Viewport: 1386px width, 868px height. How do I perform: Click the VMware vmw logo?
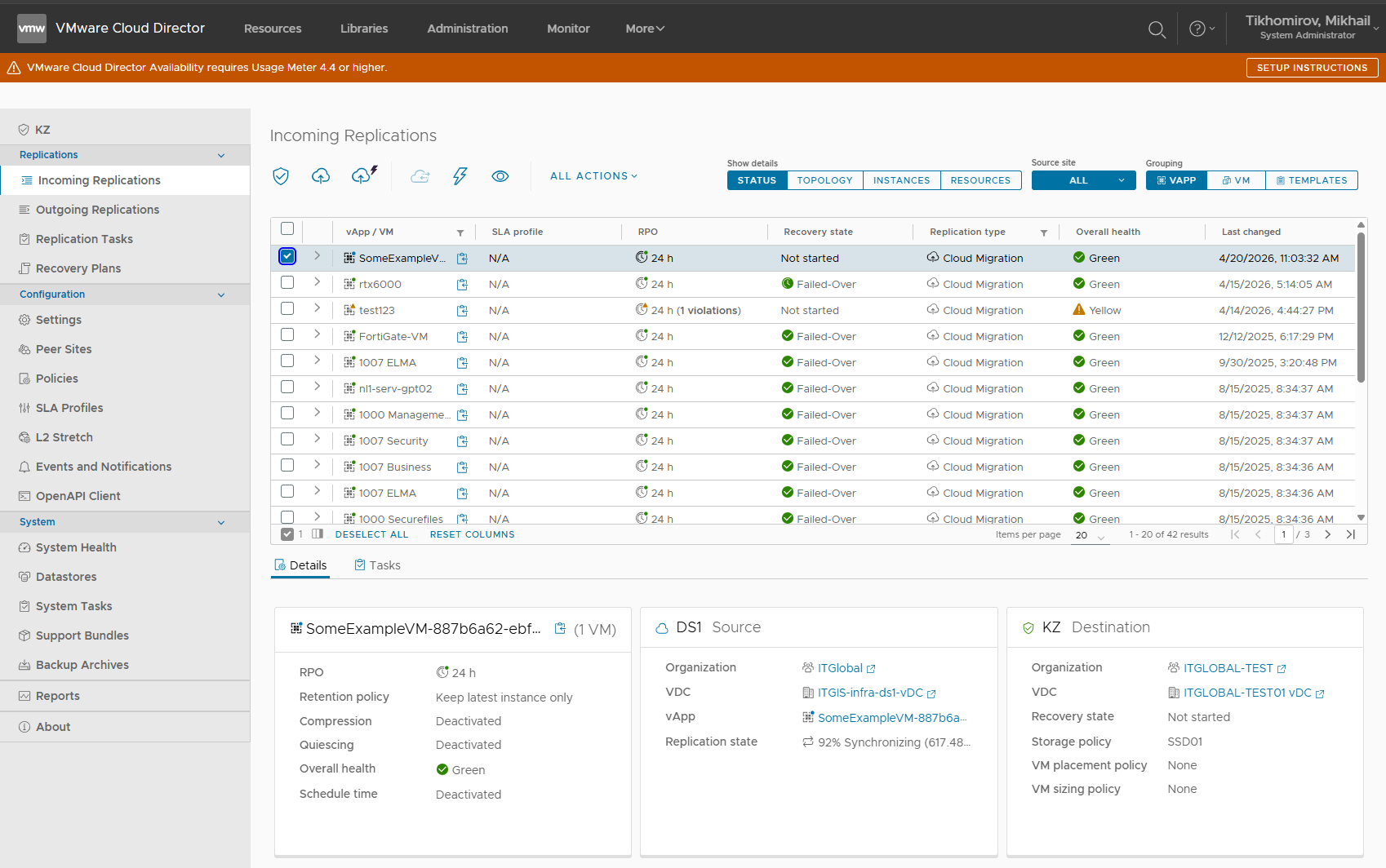tap(32, 29)
